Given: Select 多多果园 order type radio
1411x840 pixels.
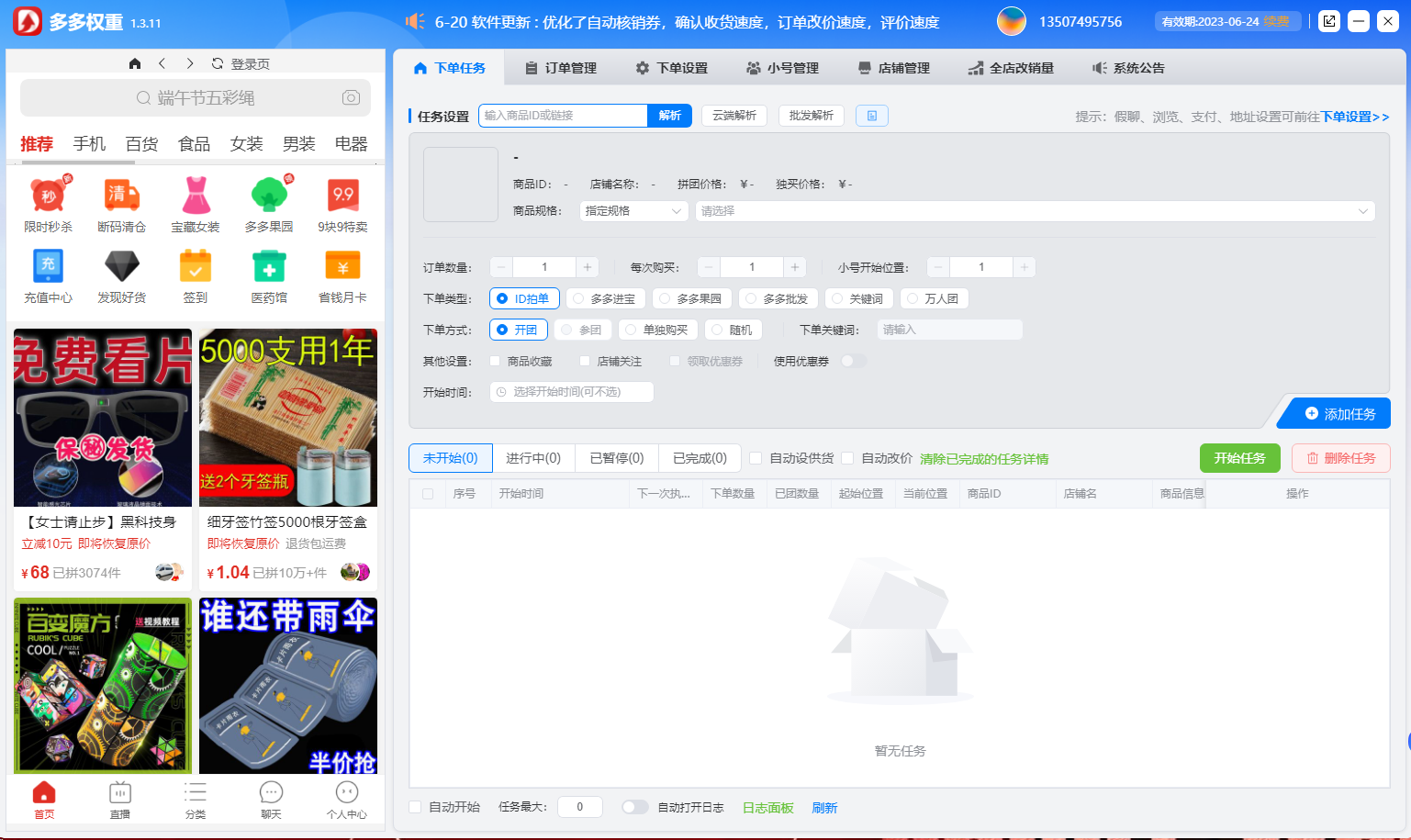Looking at the screenshot, I should point(692,298).
